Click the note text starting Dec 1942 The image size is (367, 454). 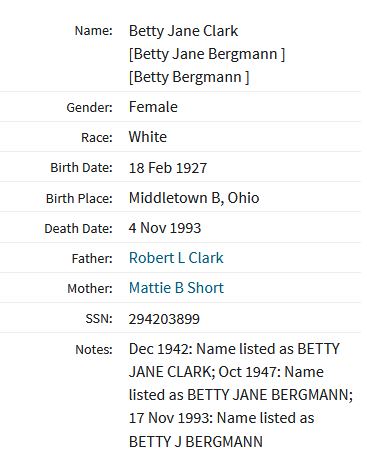click(241, 395)
